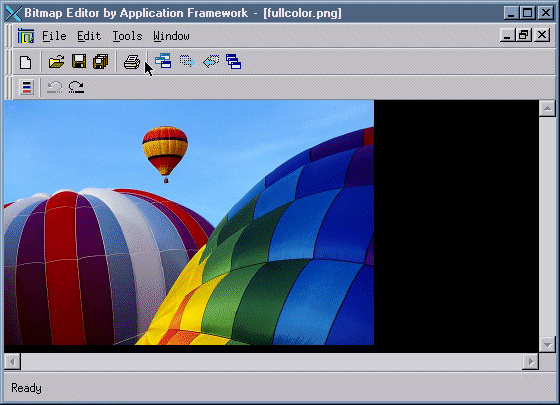Save using the floppy disk icon

tap(79, 61)
